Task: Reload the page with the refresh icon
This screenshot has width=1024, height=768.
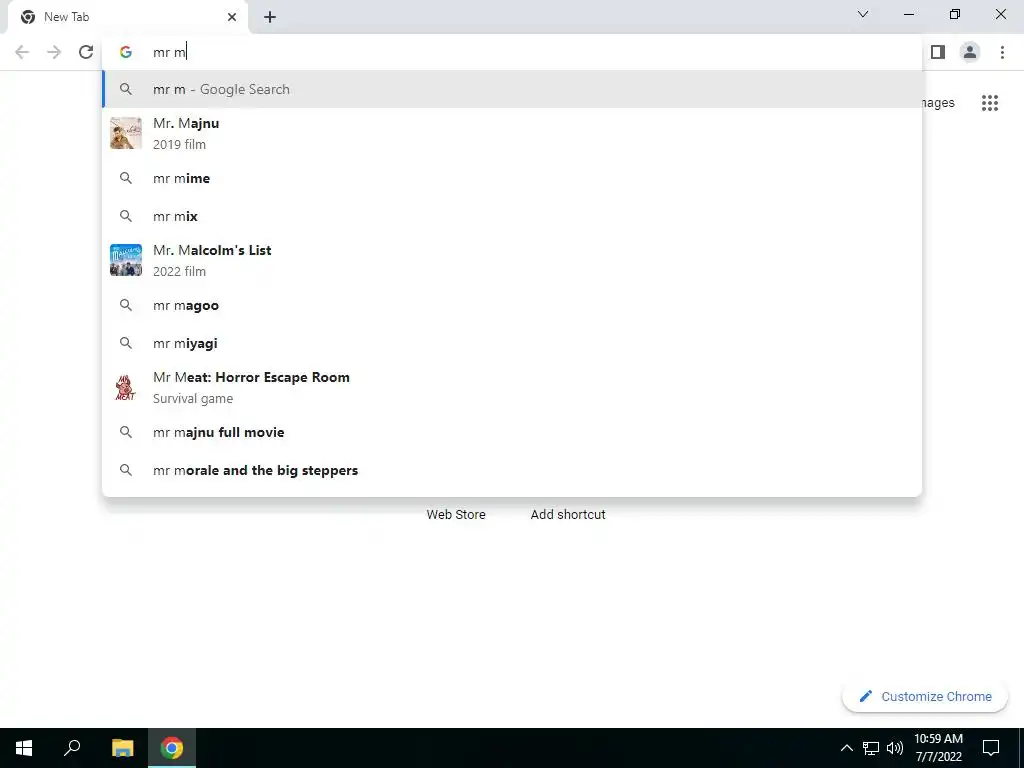Action: point(86,52)
